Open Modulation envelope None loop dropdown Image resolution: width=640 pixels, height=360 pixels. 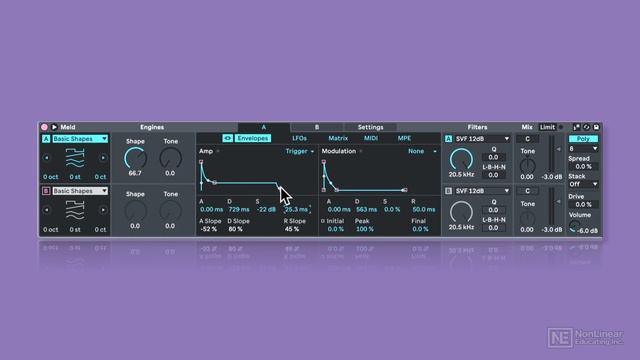[422, 151]
